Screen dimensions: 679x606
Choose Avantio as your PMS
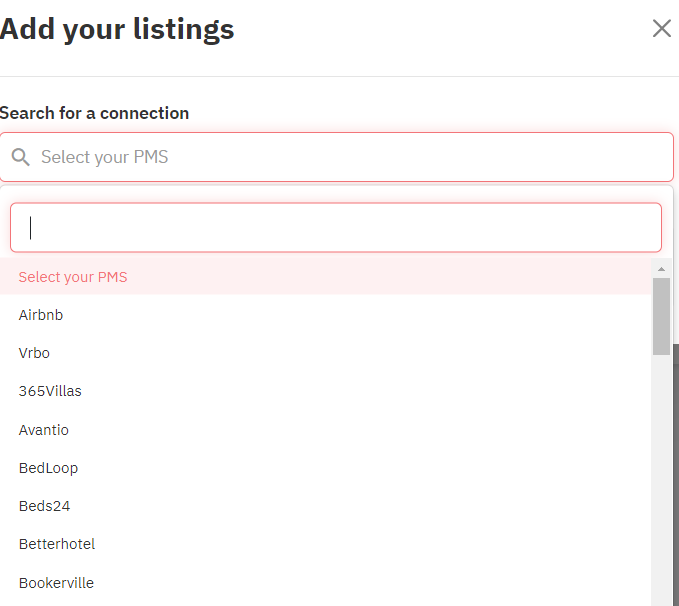326,430
